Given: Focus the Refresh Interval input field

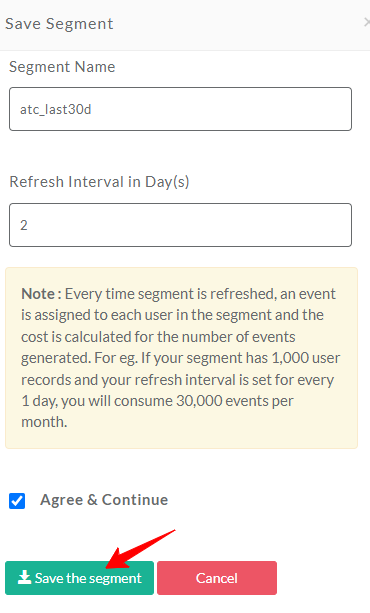Looking at the screenshot, I should (180, 225).
